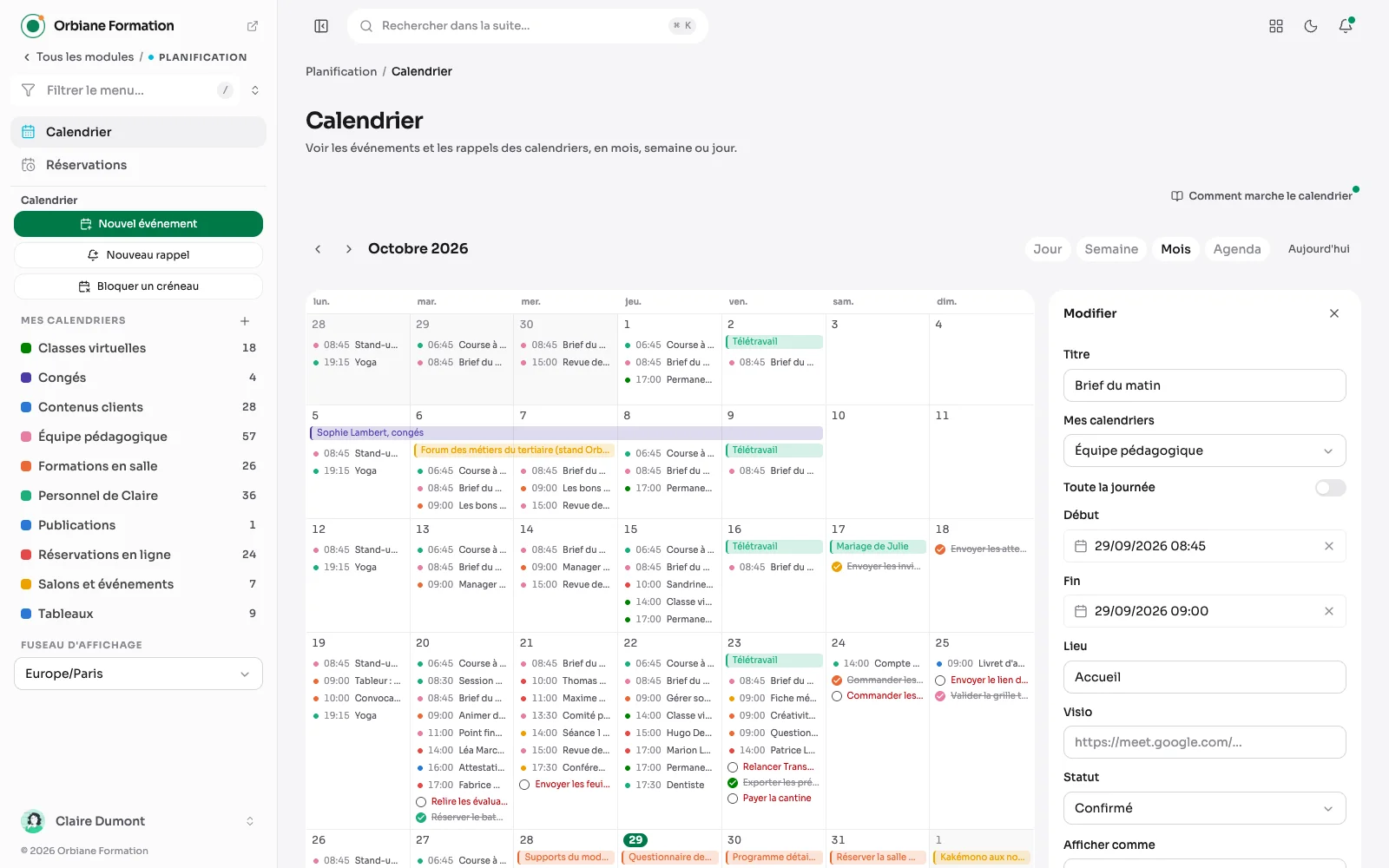Open the Mes calendriers Équipe pédagogique dropdown
This screenshot has height=868, width=1389.
(1204, 450)
